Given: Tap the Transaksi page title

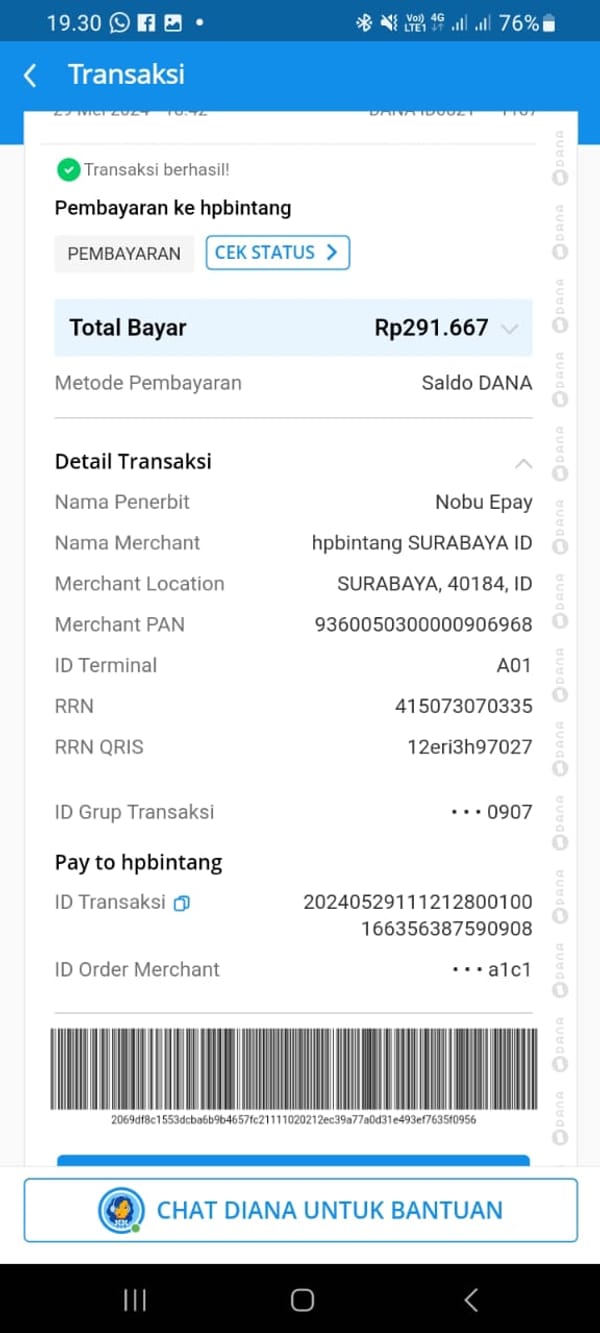Looking at the screenshot, I should pos(126,74).
